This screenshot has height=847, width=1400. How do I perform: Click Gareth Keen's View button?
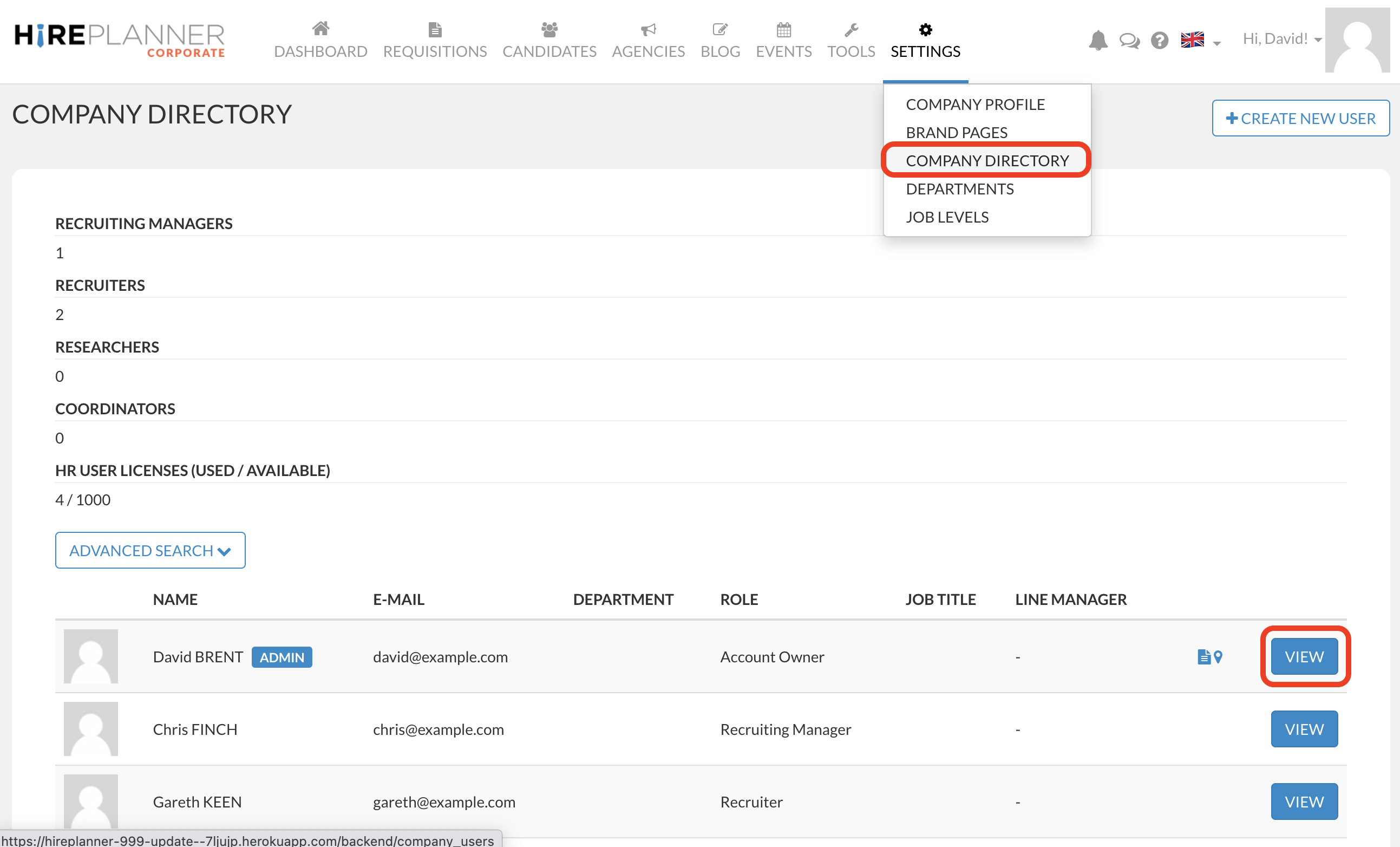tap(1304, 802)
